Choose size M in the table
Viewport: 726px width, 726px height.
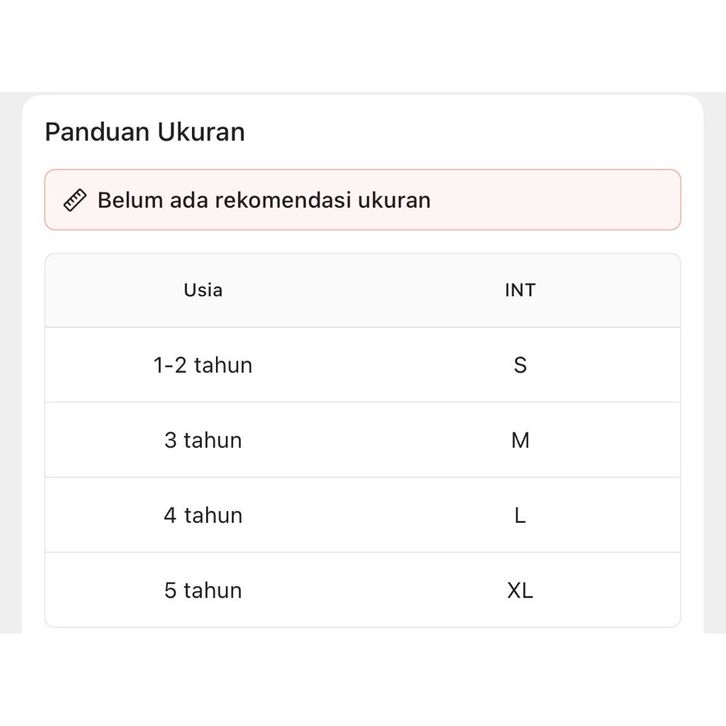click(520, 440)
